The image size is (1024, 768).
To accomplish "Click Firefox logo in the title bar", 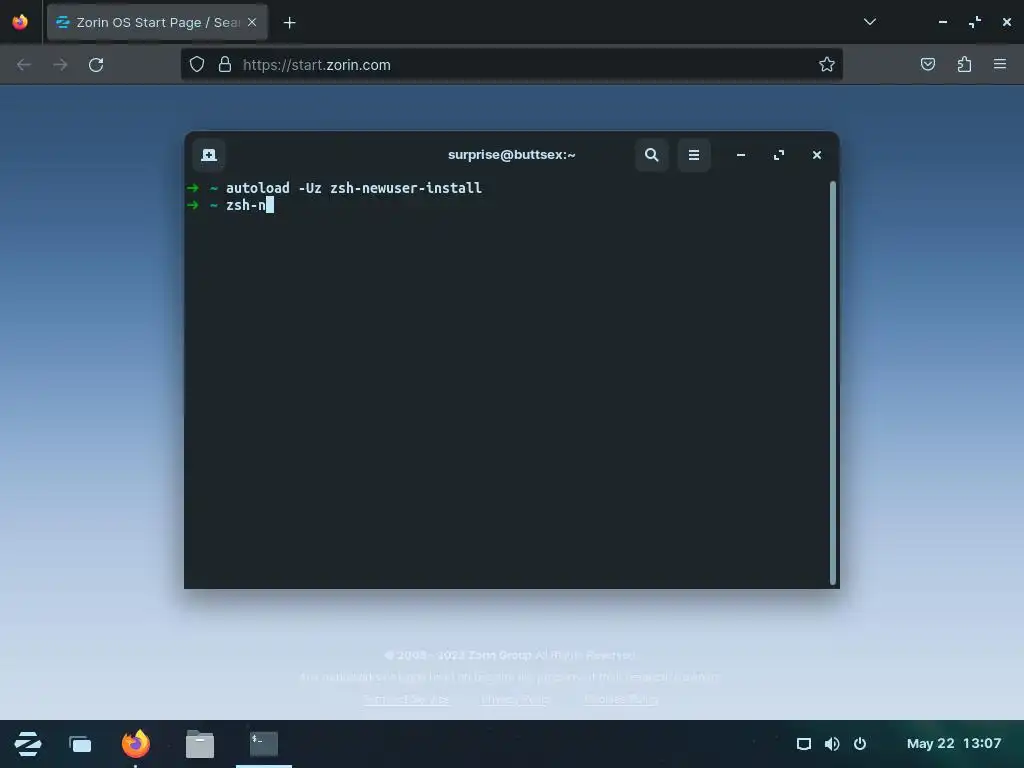I will coord(20,22).
